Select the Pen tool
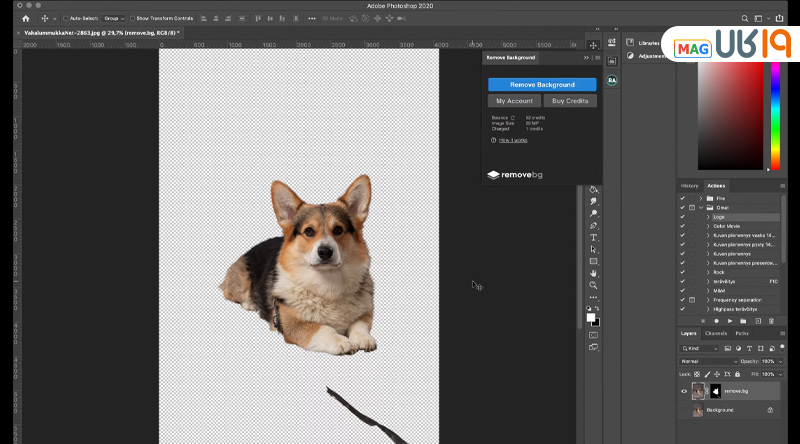The height and width of the screenshot is (444, 800). (x=593, y=226)
